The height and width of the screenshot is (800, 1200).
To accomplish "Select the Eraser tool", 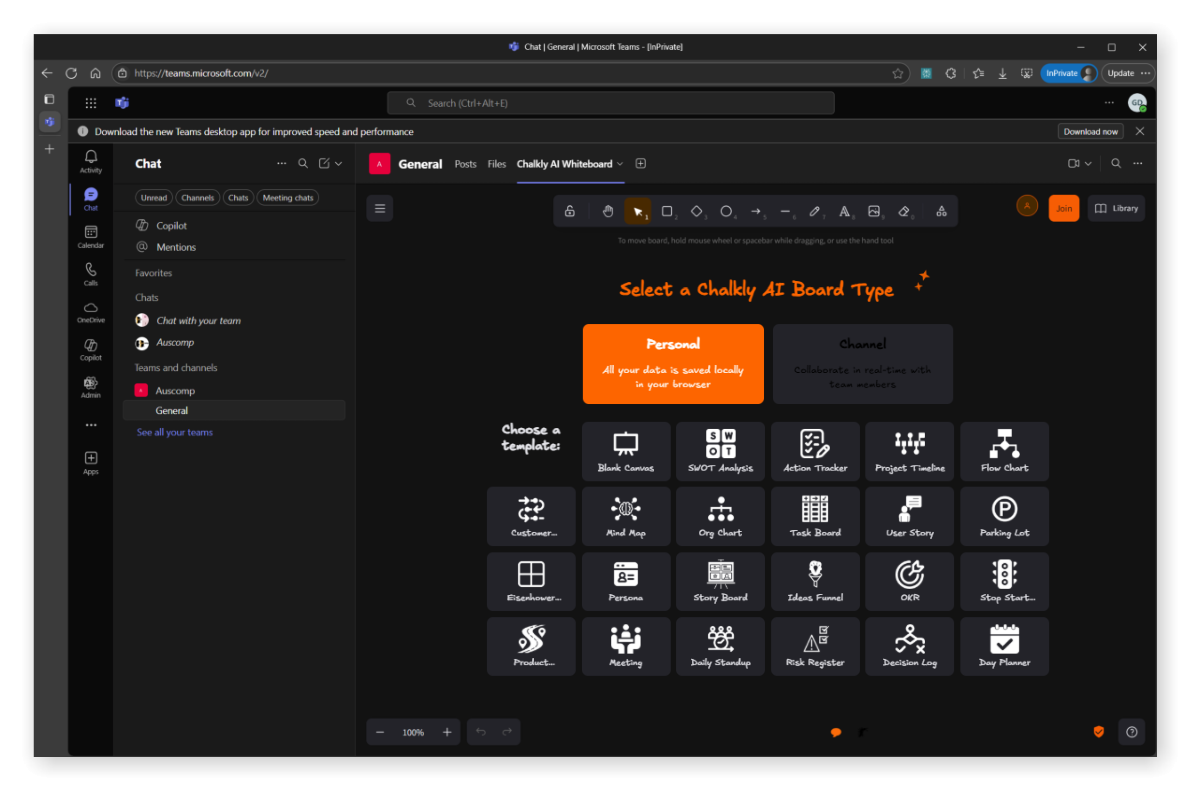I will tap(904, 211).
